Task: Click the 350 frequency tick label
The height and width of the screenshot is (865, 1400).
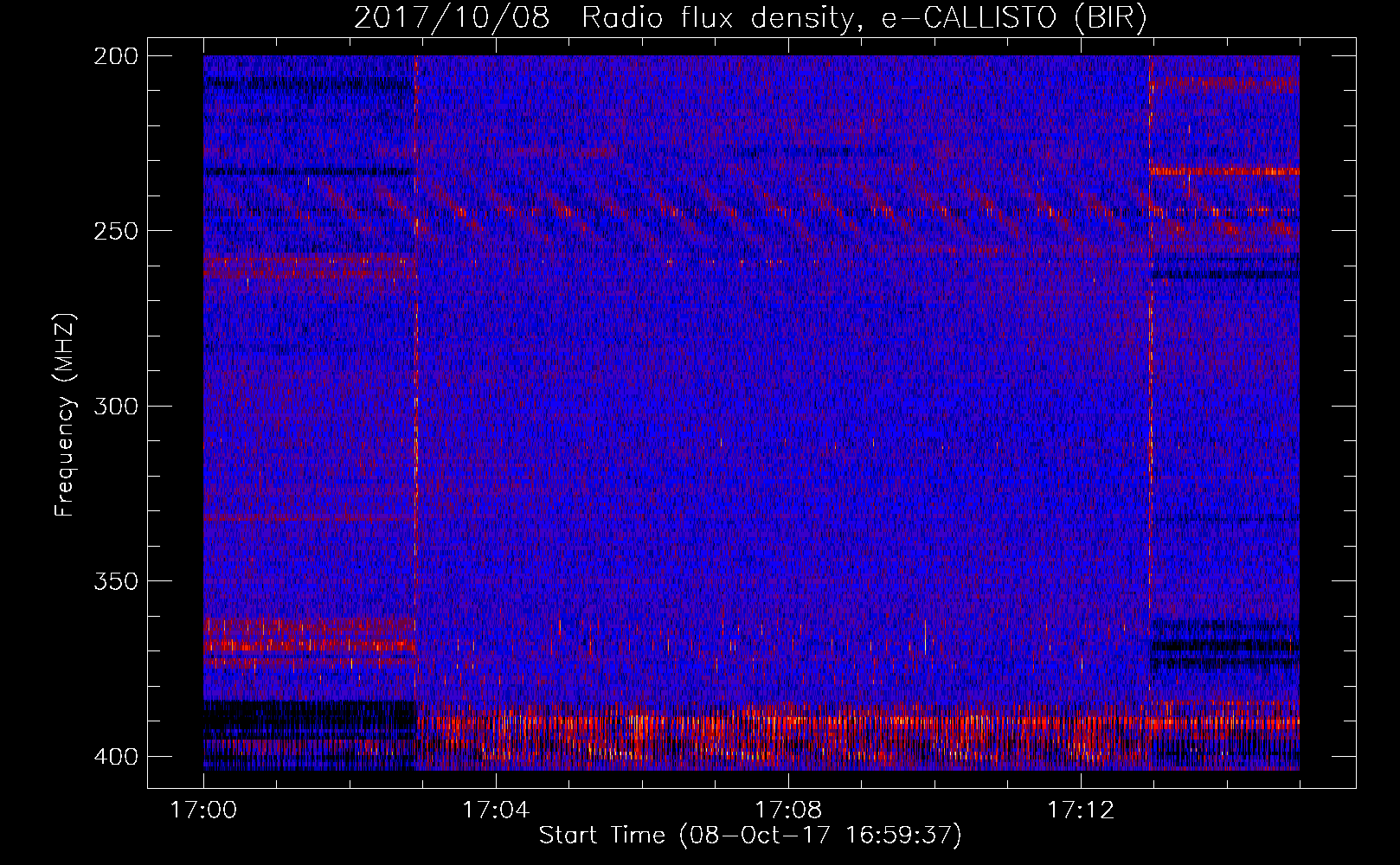Action: coord(115,581)
